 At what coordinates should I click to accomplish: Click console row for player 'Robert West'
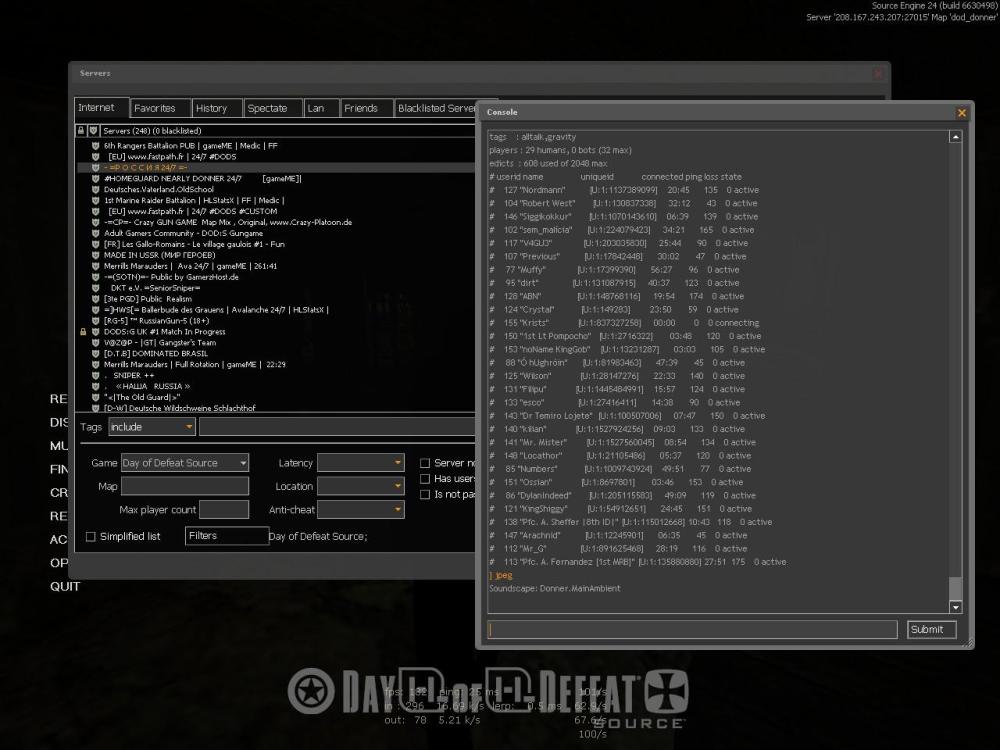[x=623, y=203]
